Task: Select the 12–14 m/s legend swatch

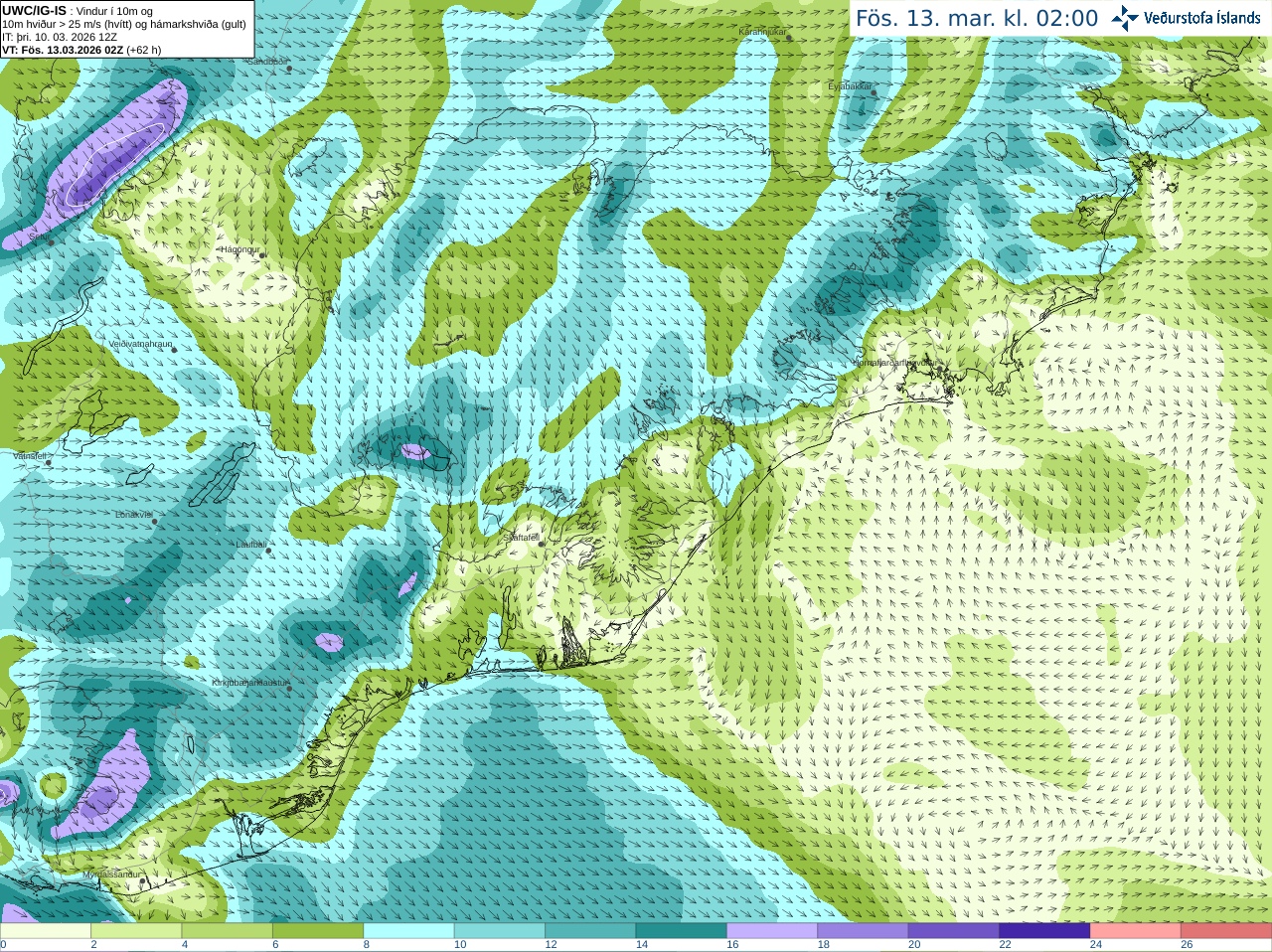Action: [590, 931]
